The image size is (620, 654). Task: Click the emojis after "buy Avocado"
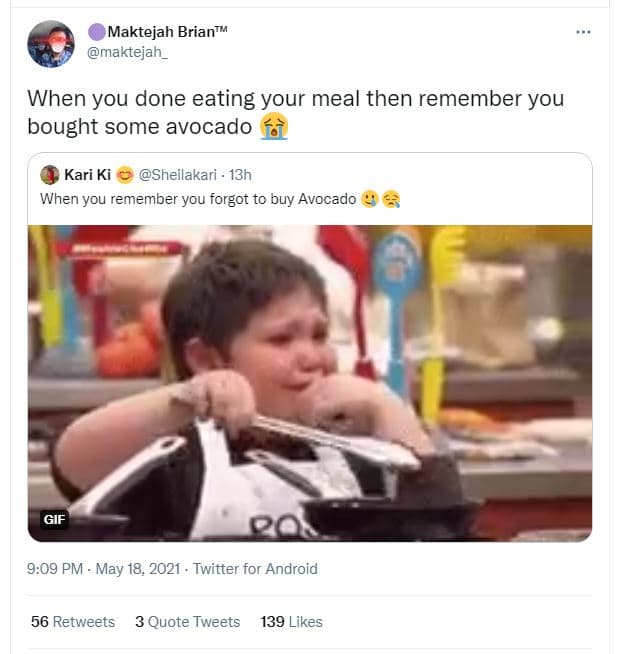click(x=382, y=199)
